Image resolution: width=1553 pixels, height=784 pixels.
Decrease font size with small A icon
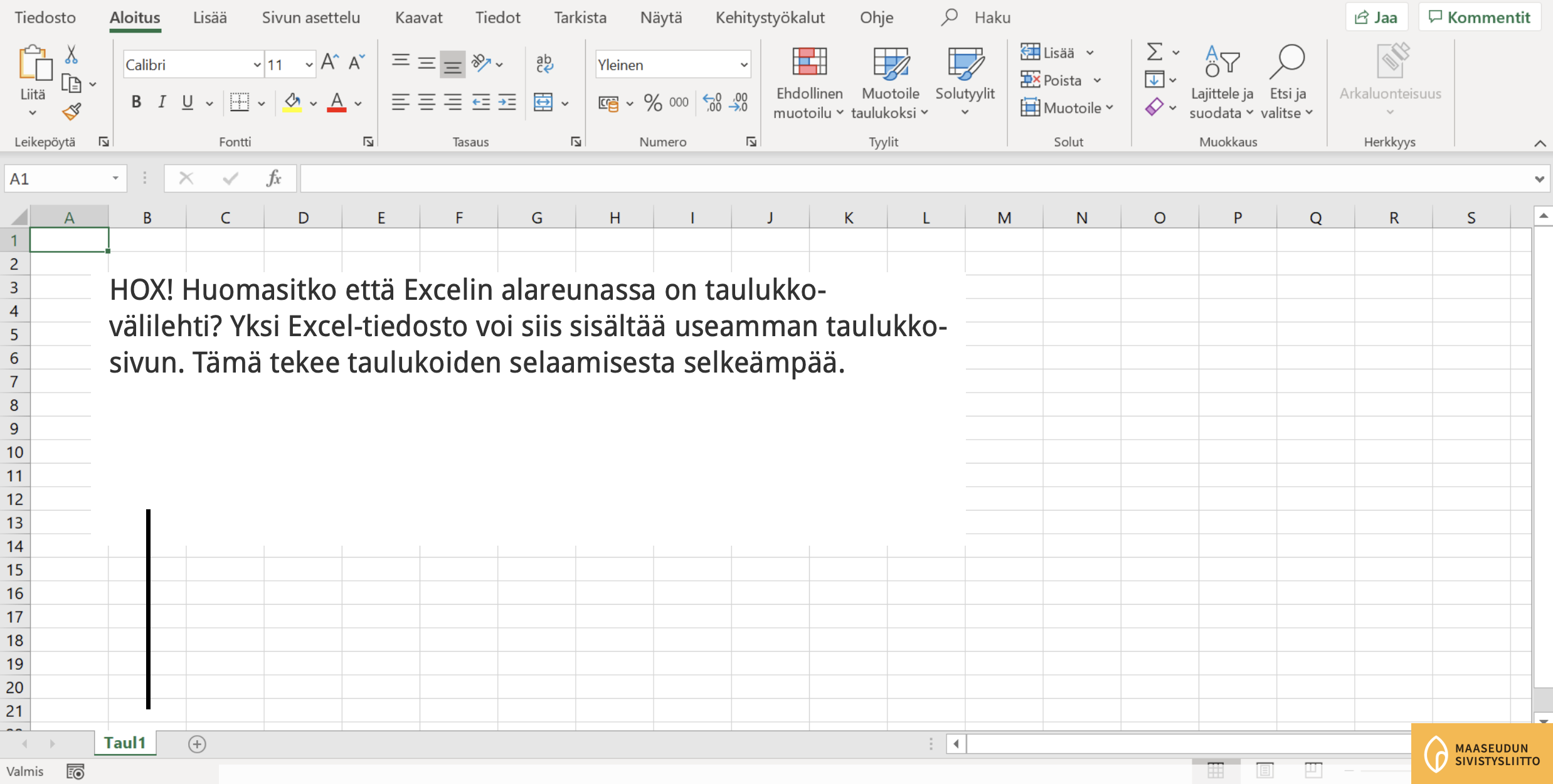pyautogui.click(x=356, y=62)
